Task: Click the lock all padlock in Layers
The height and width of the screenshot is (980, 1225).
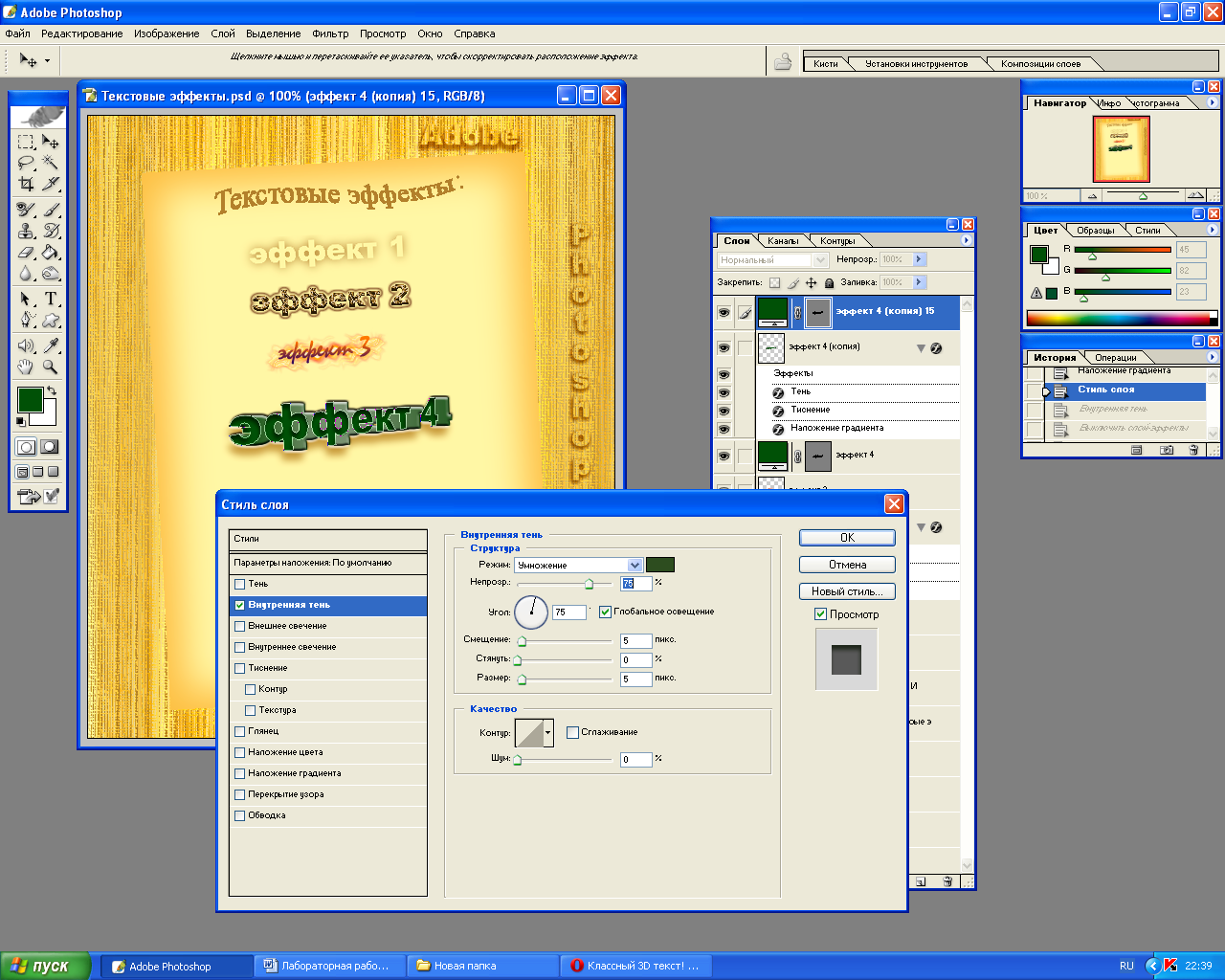Action: [x=829, y=283]
